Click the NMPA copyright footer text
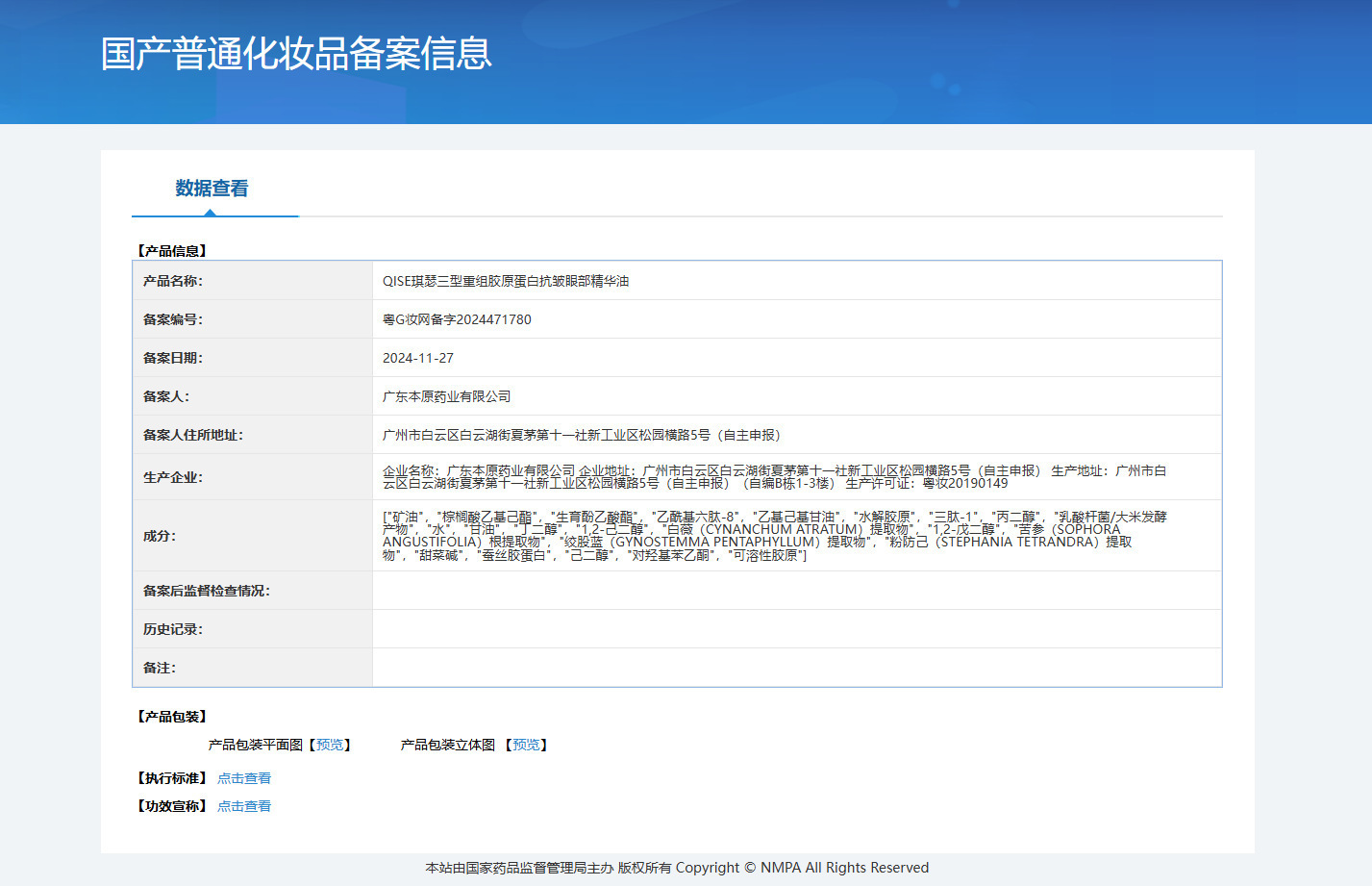The height and width of the screenshot is (886, 1372). [x=677, y=868]
